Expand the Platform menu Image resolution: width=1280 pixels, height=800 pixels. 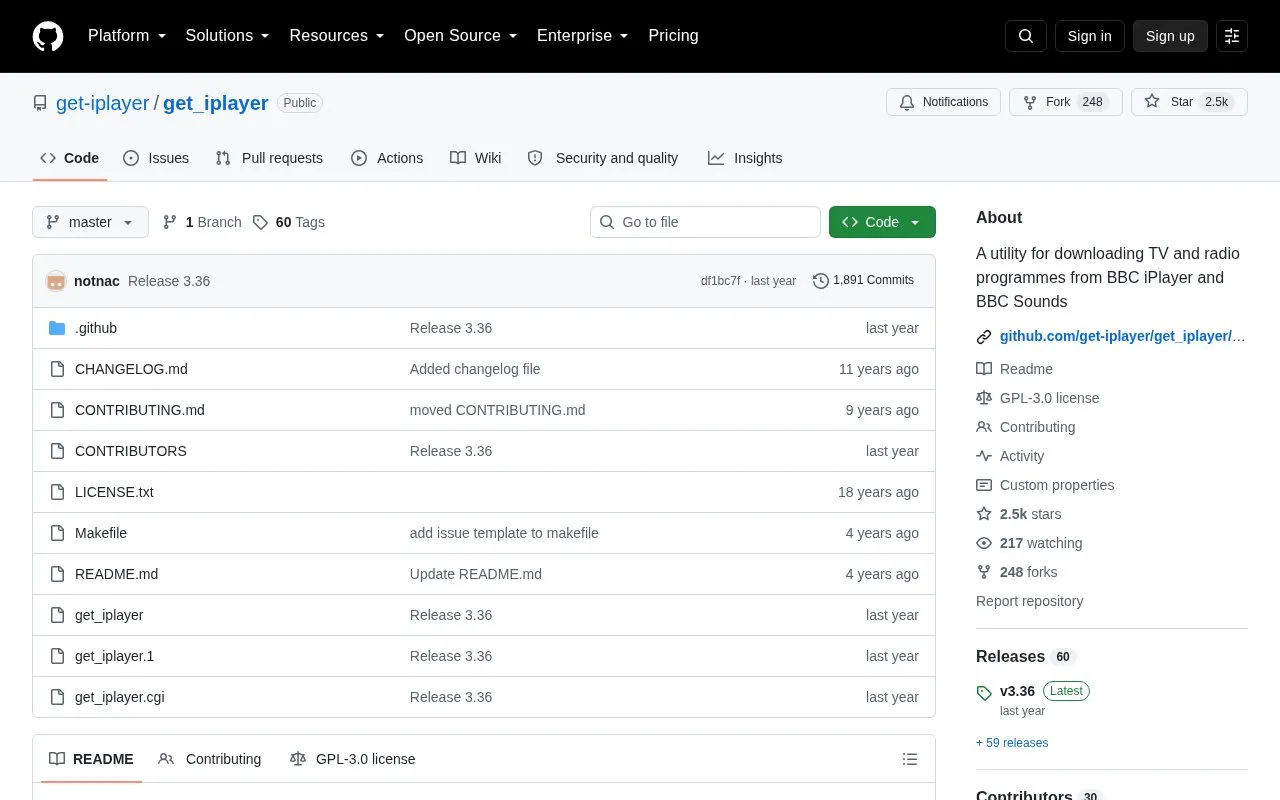pyautogui.click(x=127, y=36)
